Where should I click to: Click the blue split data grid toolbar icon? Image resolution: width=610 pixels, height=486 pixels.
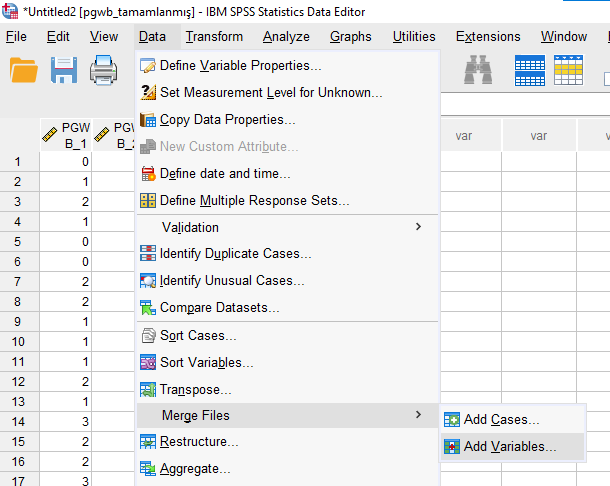click(x=529, y=70)
